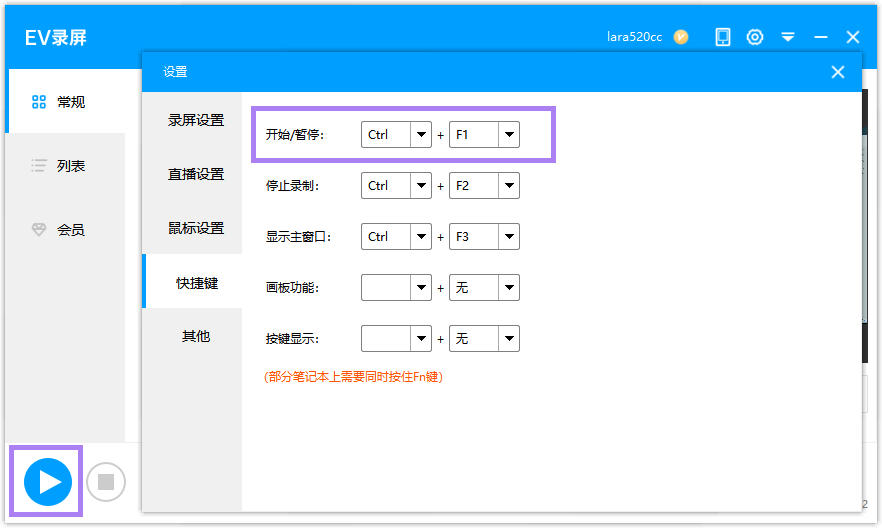Open the mobile device icon in title bar
Image resolution: width=882 pixels, height=528 pixels.
tap(723, 37)
